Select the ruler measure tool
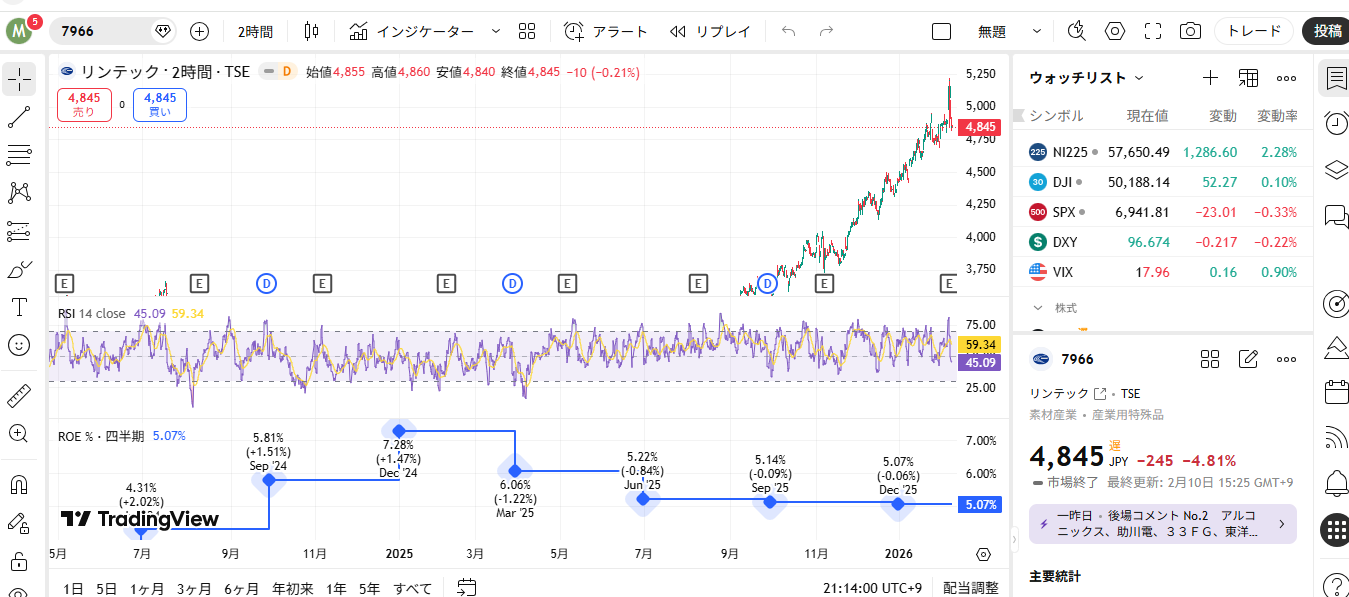The width and height of the screenshot is (1349, 597). [x=19, y=396]
